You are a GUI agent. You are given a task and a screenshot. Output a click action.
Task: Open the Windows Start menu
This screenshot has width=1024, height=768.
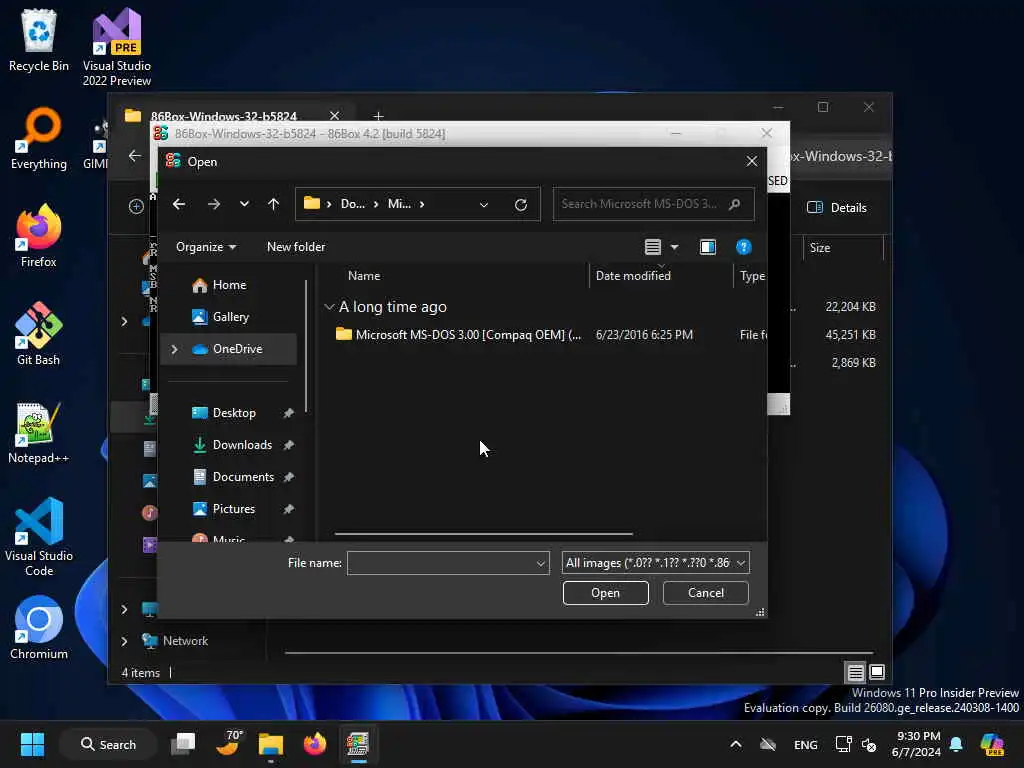click(x=32, y=744)
